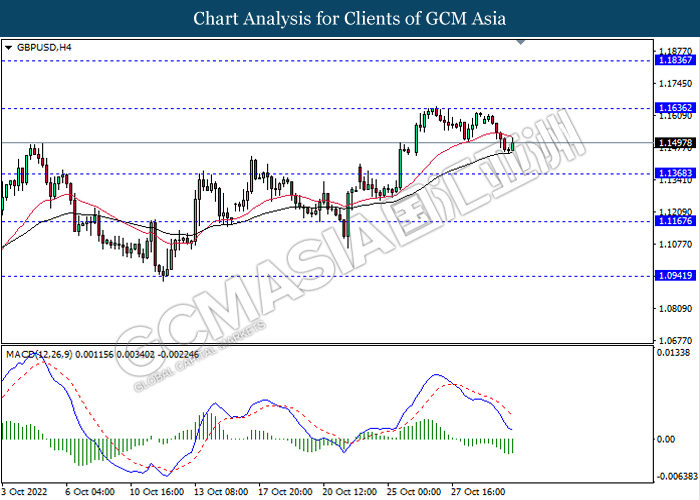Select the MACD histogram value -0.002246
The image size is (700, 500).
click(x=179, y=355)
